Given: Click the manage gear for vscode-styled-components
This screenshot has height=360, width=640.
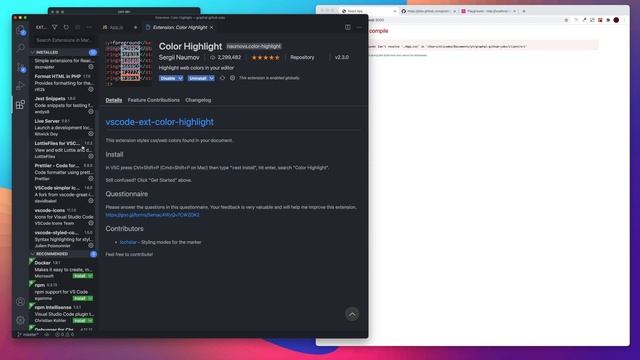Looking at the screenshot, I should pos(91,245).
